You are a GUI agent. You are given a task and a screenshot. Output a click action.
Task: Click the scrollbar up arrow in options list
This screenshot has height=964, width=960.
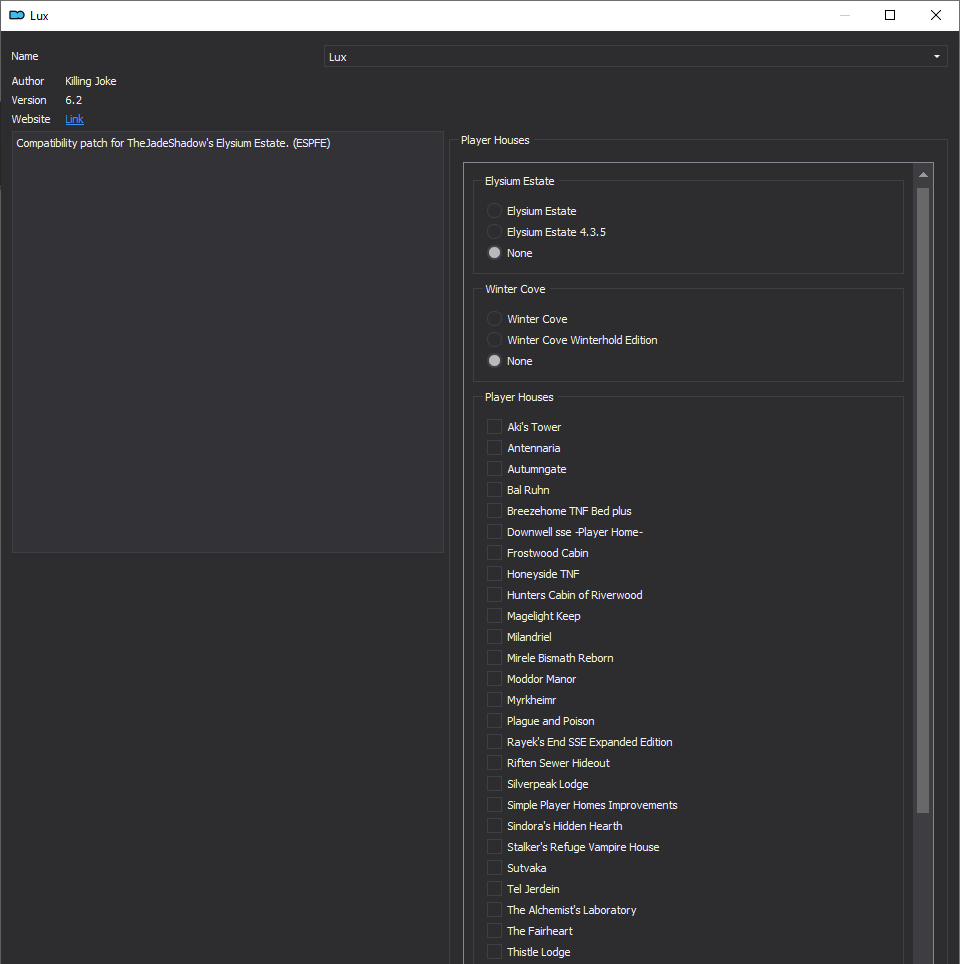pos(923,175)
